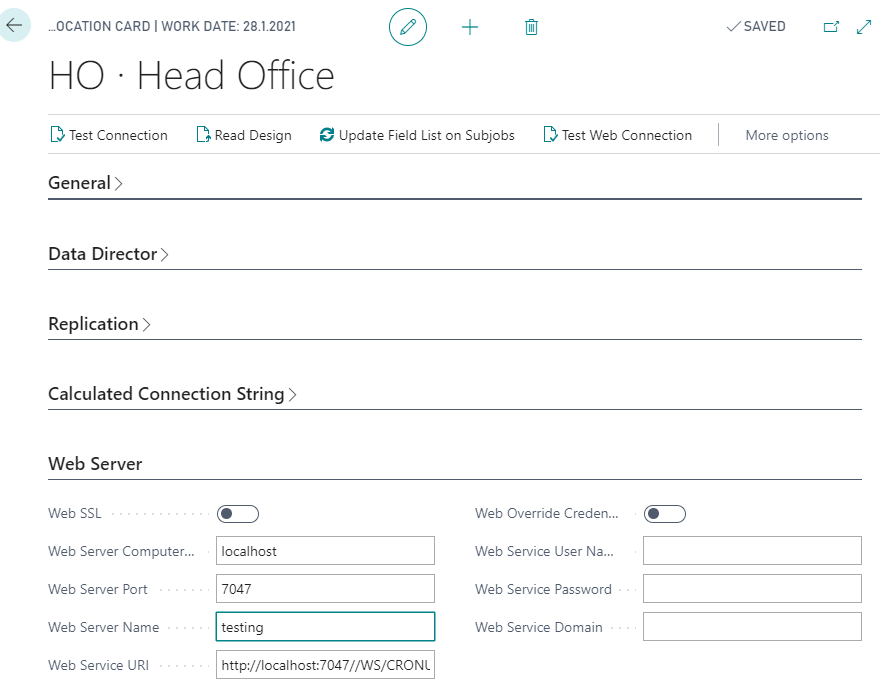Collapse the Web Server section header
This screenshot has height=688, width=882.
point(95,464)
